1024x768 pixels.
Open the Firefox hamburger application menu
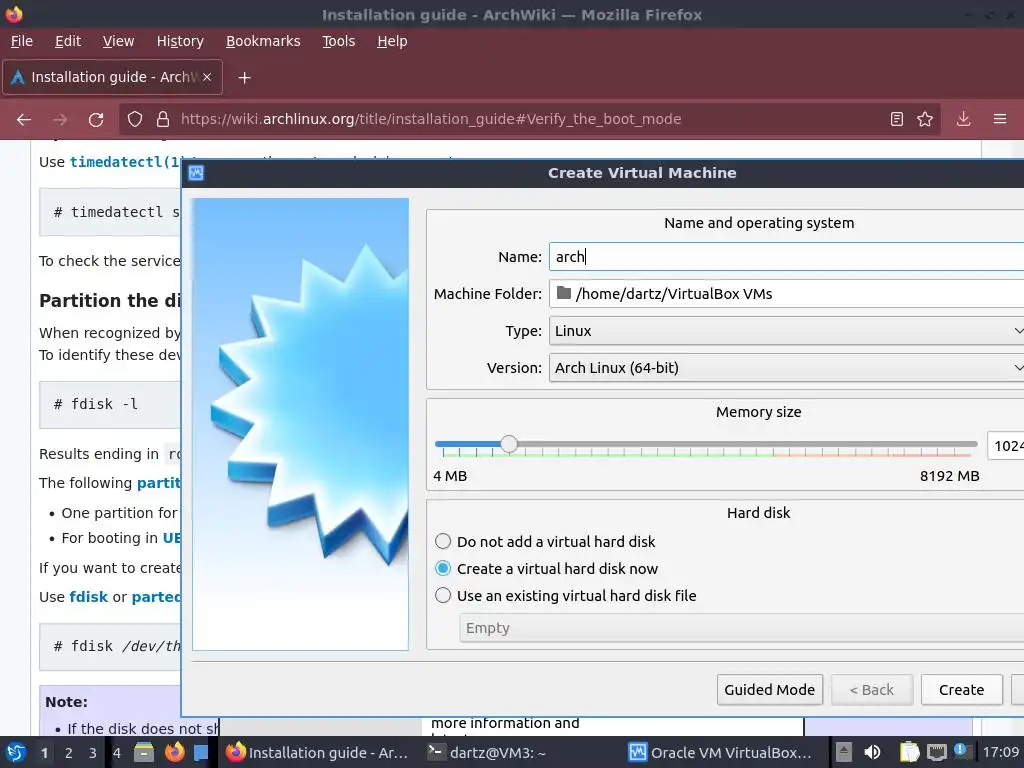coord(1000,119)
